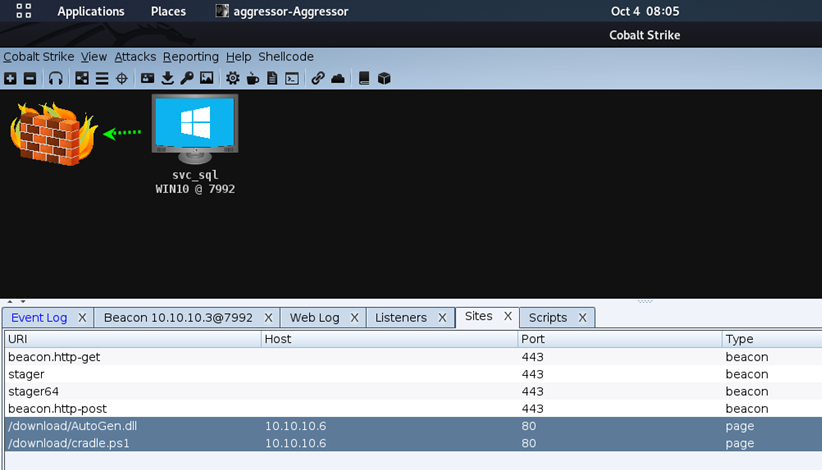This screenshot has height=470, width=822.
Task: Close the Event Log tab
Action: pyautogui.click(x=82, y=318)
